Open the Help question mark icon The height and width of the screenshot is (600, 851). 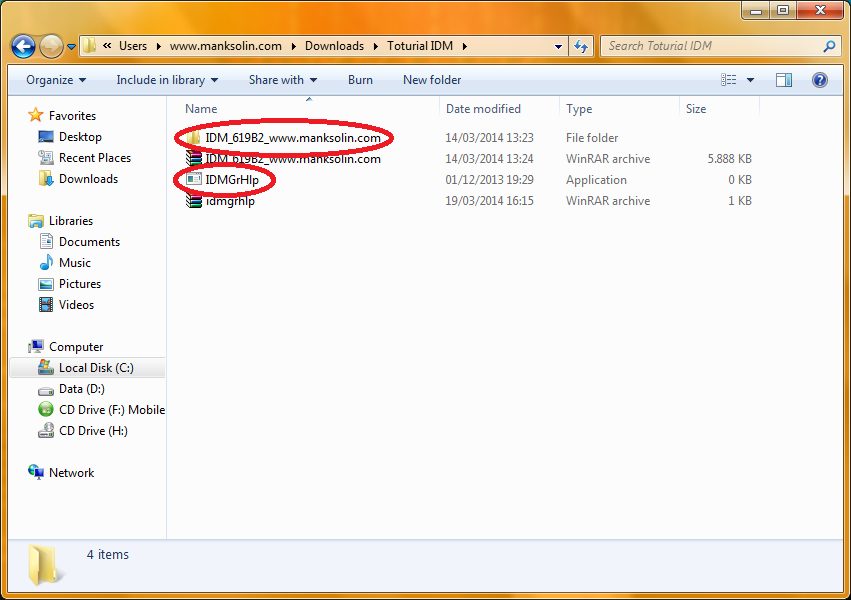click(820, 80)
